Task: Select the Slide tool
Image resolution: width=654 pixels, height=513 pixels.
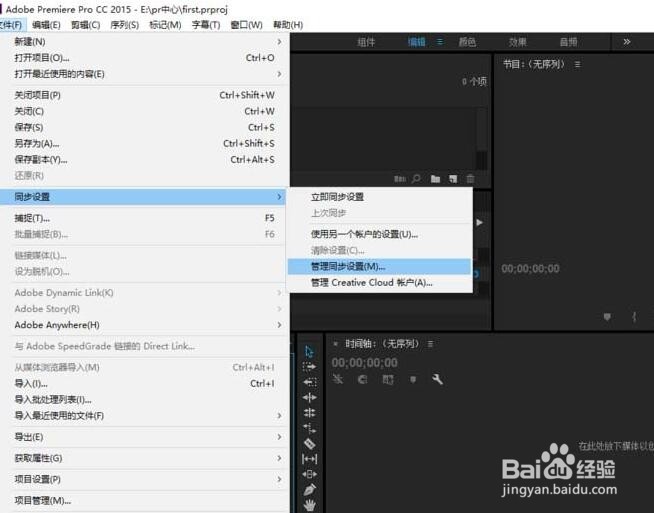Action: tap(309, 474)
